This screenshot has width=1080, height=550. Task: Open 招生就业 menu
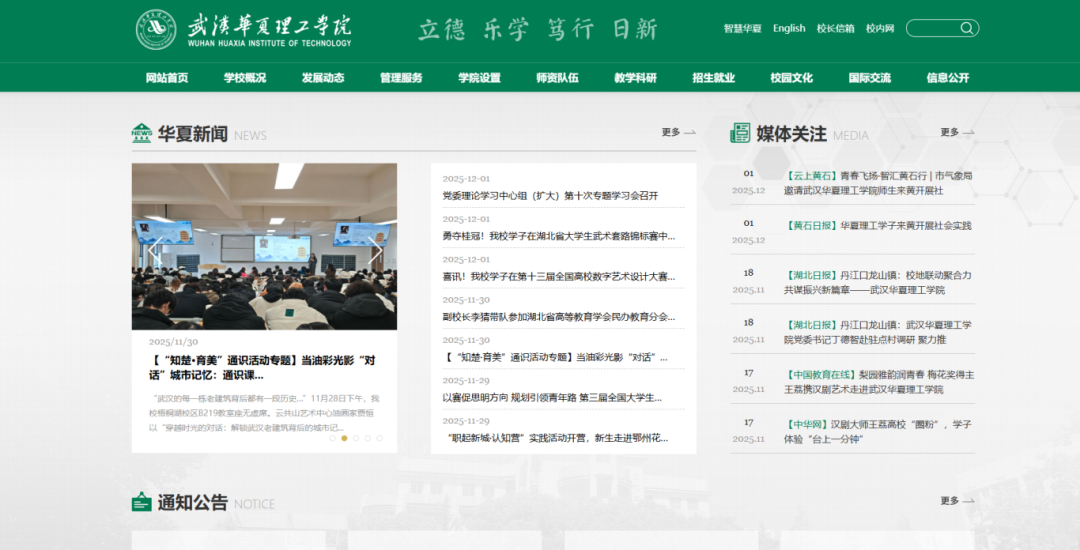(x=714, y=78)
